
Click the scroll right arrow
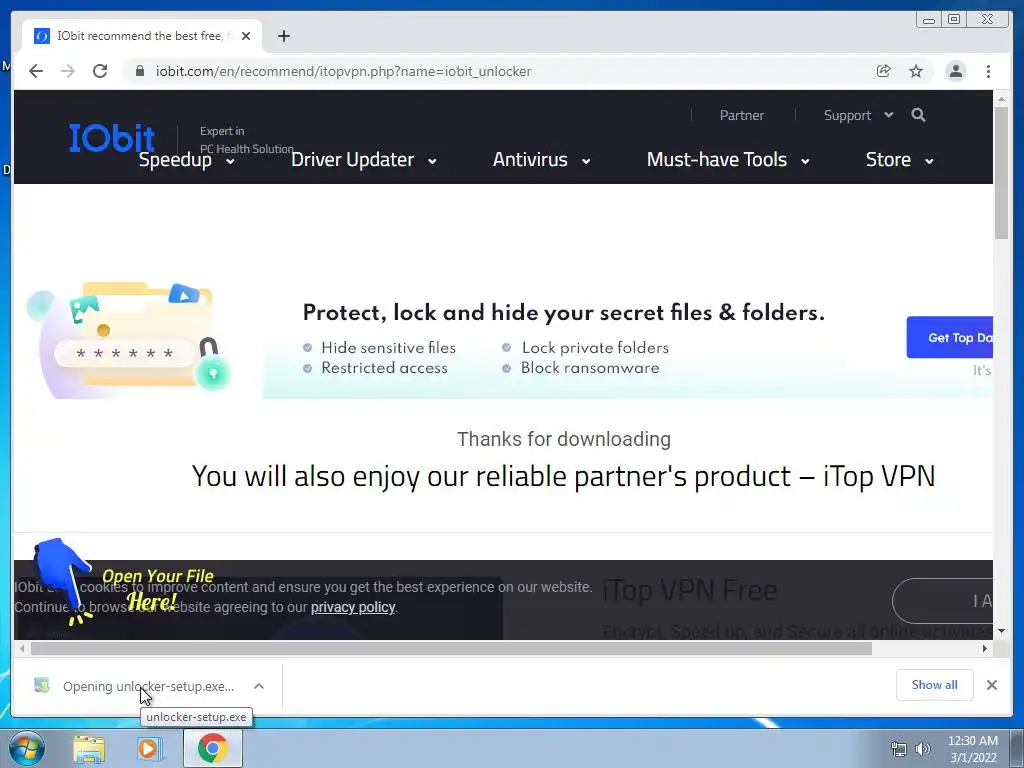985,648
